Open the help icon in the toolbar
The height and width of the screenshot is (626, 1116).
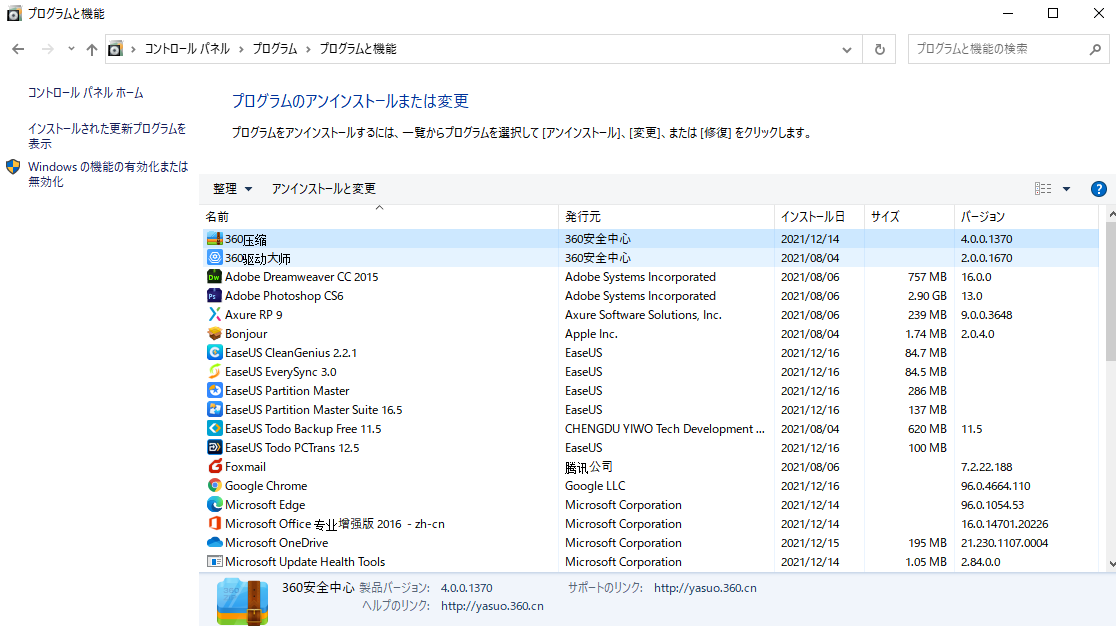point(1098,188)
